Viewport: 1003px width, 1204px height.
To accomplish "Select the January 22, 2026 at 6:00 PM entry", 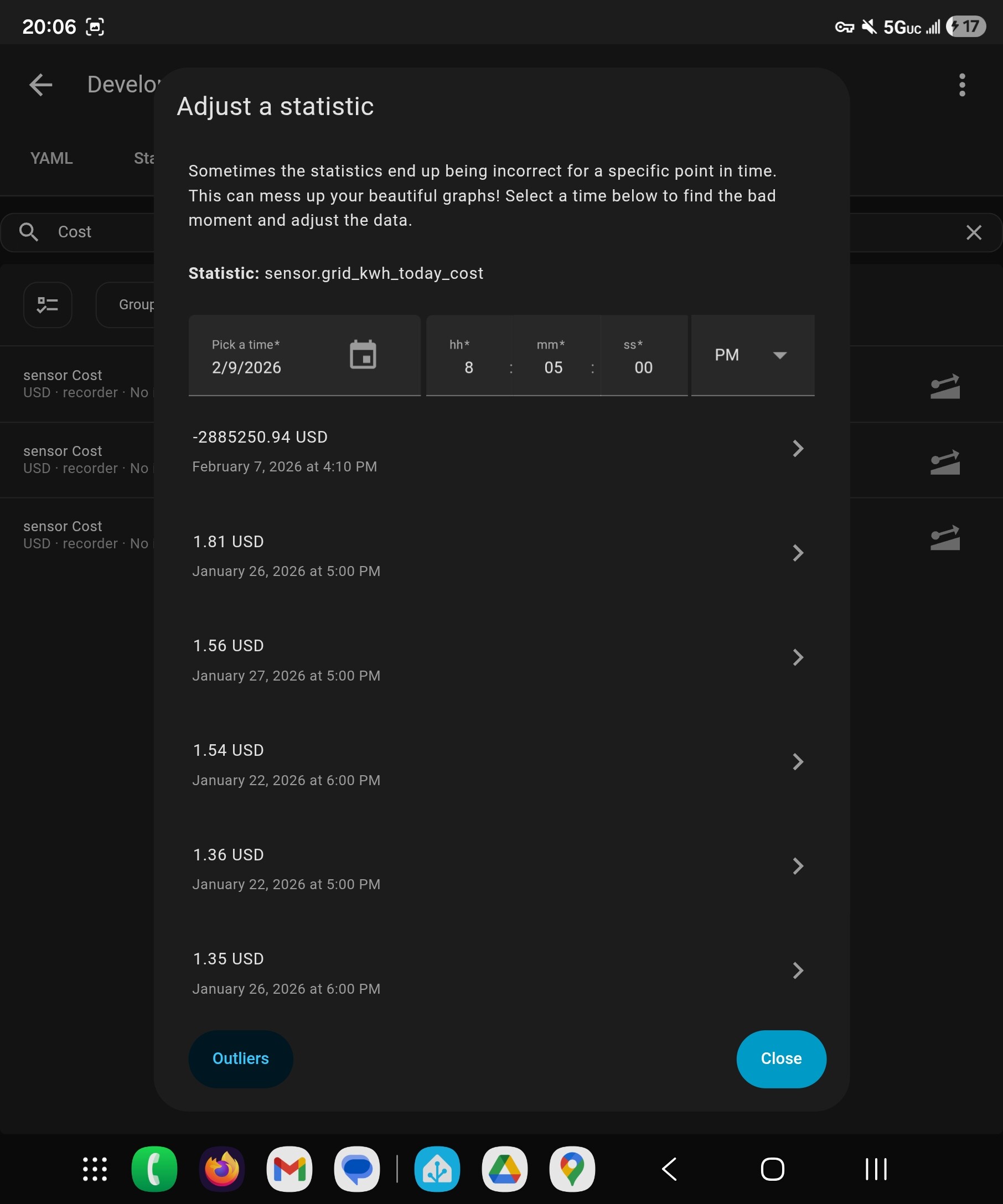I will (501, 764).
